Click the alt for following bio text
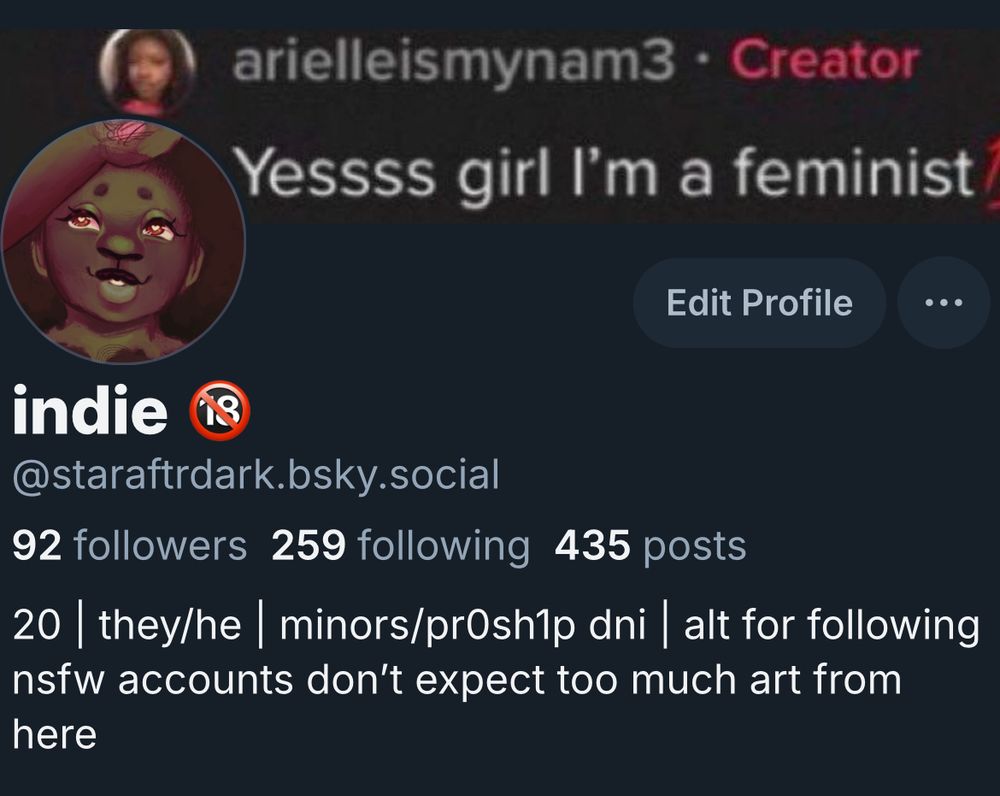The image size is (1000, 796). coord(832,624)
